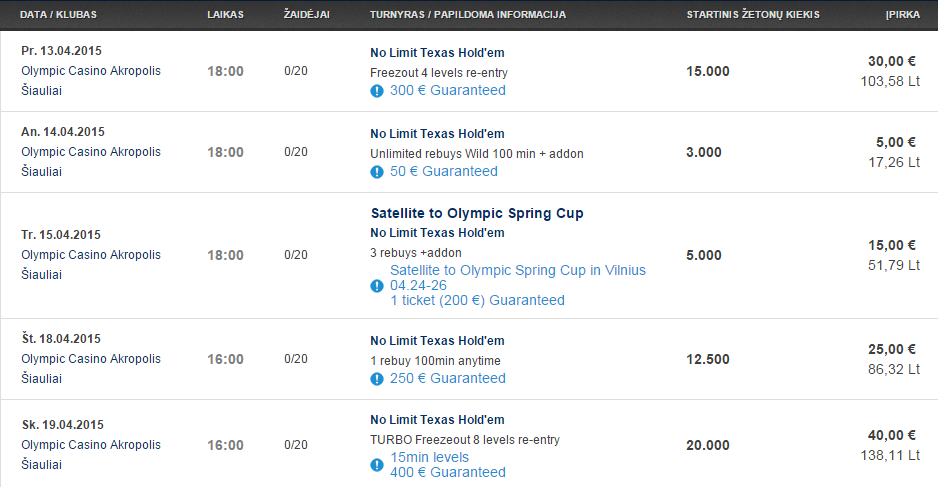Click 0/20 players in the 18.04.2015 row

pyautogui.click(x=296, y=359)
